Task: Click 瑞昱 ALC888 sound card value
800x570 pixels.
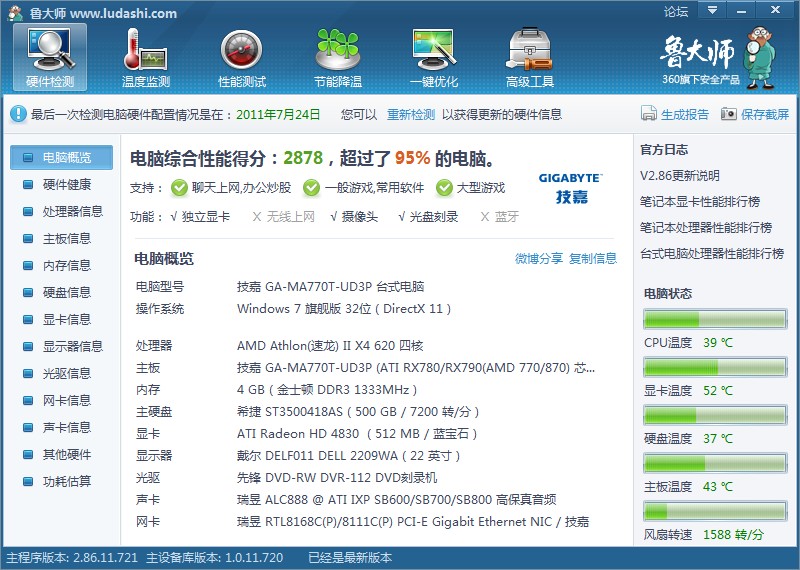Action: tap(396, 500)
